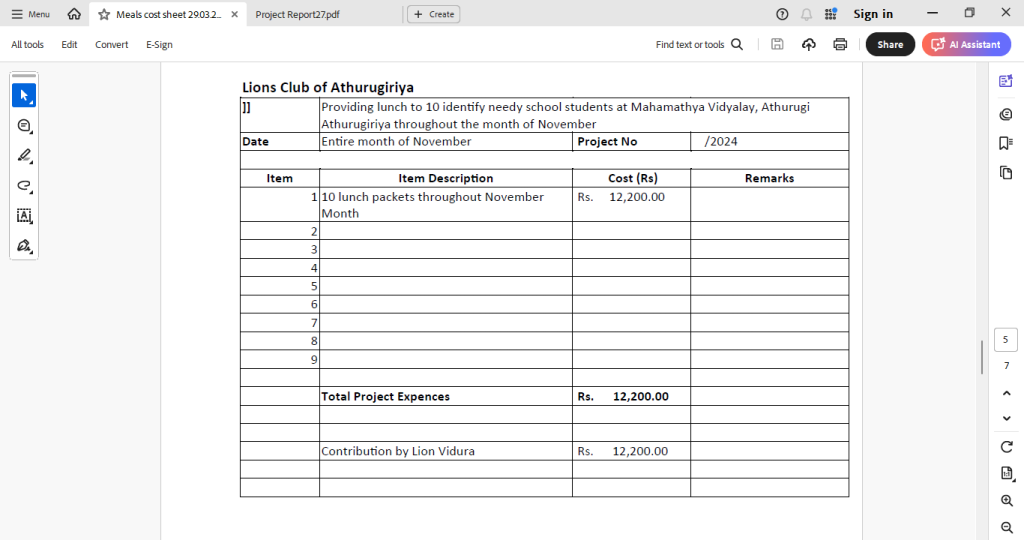The height and width of the screenshot is (540, 1024).
Task: Close the Meals cost sheet tab
Action: click(x=234, y=14)
